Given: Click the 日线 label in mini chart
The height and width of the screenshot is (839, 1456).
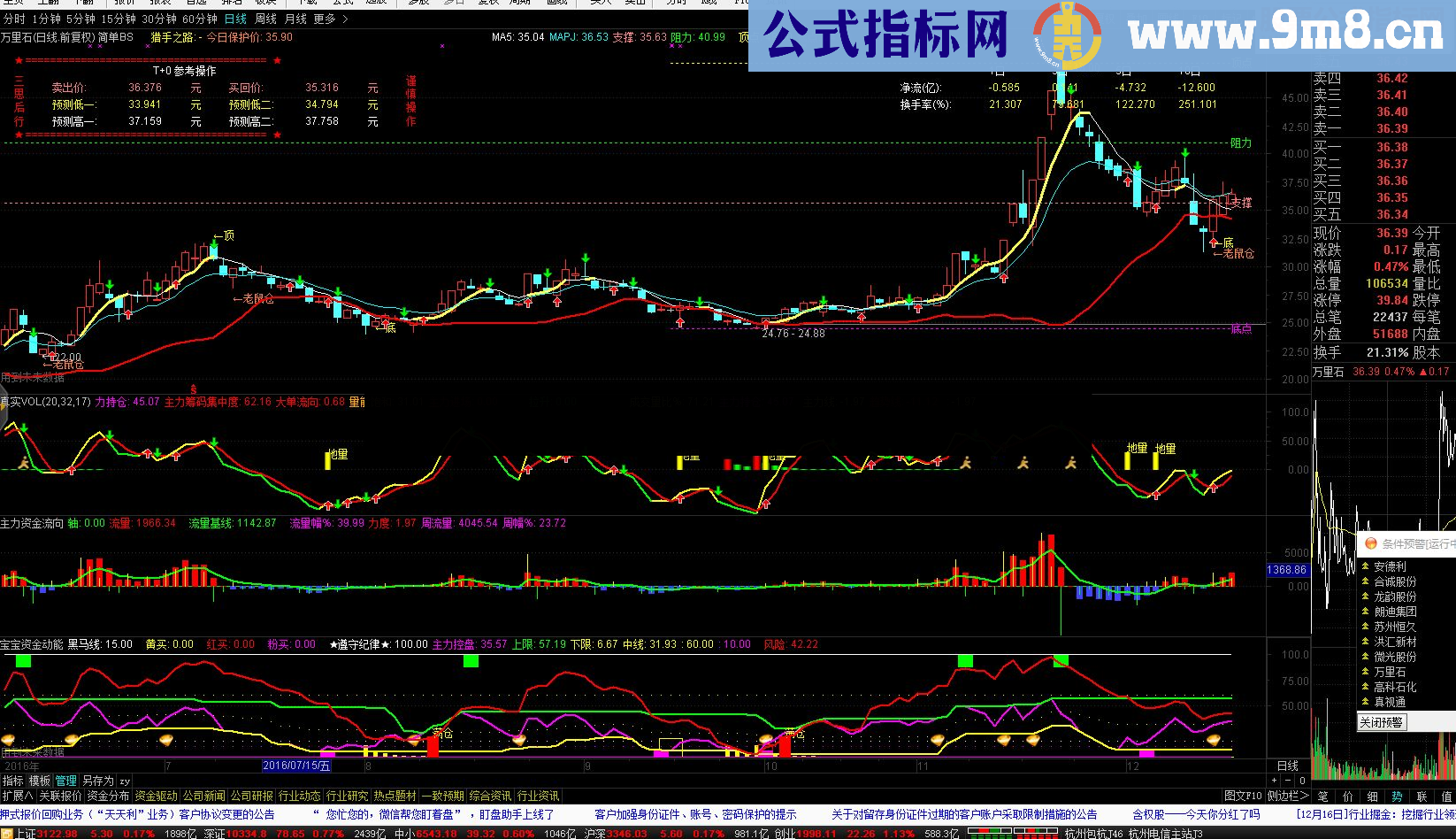Looking at the screenshot, I should (x=1288, y=766).
